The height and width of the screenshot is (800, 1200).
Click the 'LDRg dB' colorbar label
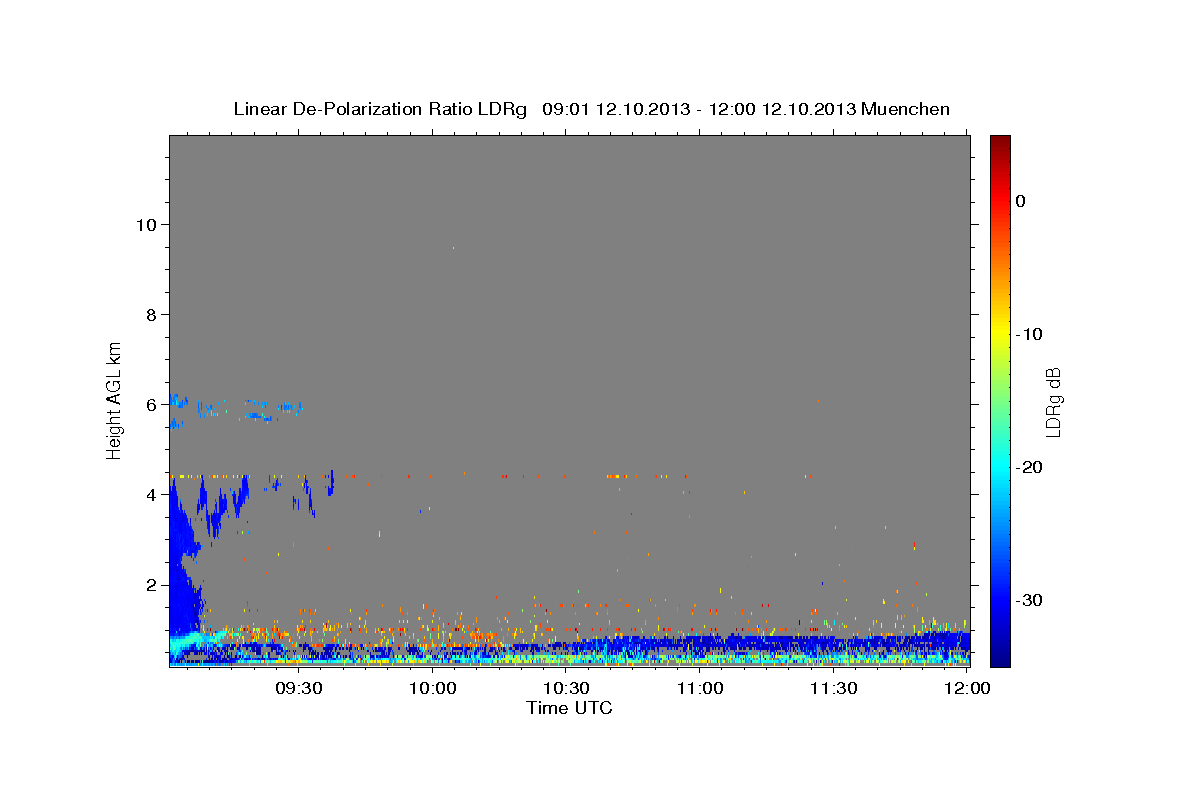1053,402
